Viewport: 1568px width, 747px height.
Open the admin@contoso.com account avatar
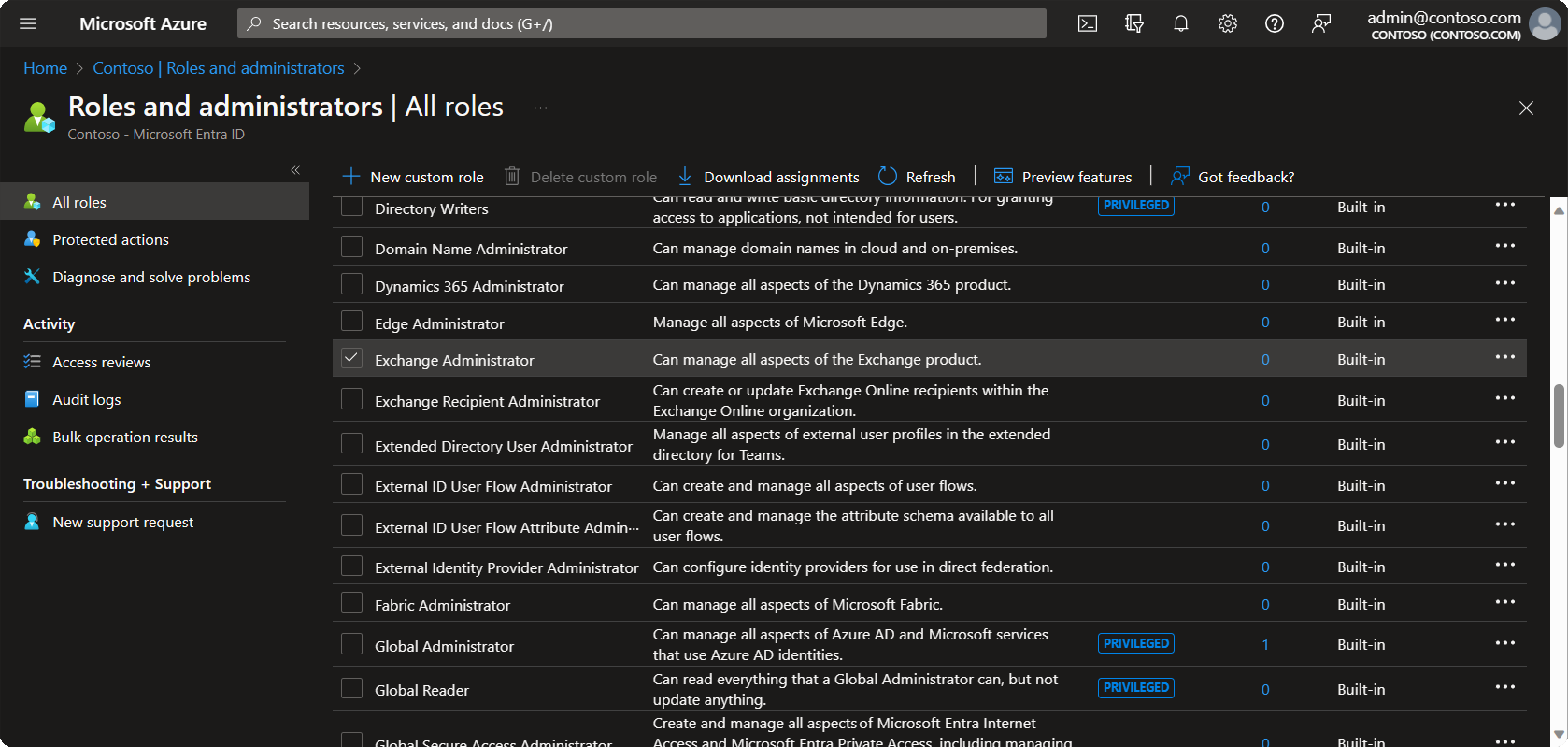(x=1545, y=23)
